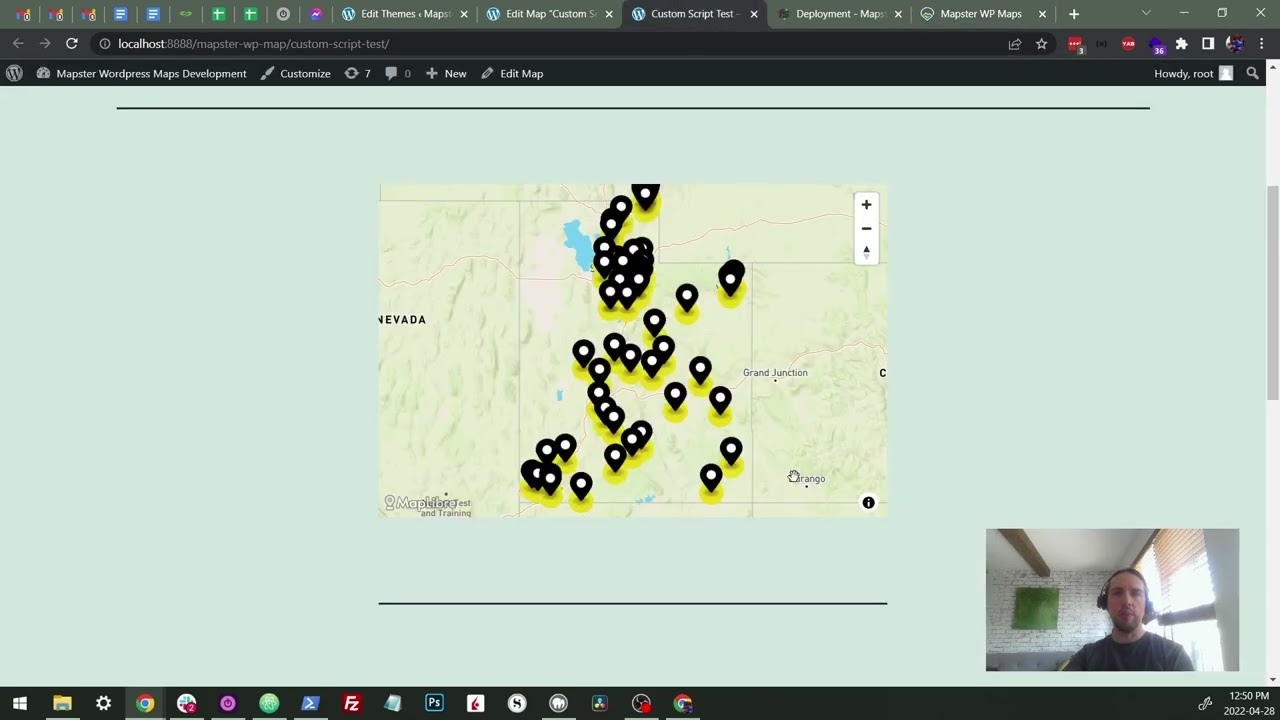
Task: Open PowerShell from the taskbar
Action: 310,703
